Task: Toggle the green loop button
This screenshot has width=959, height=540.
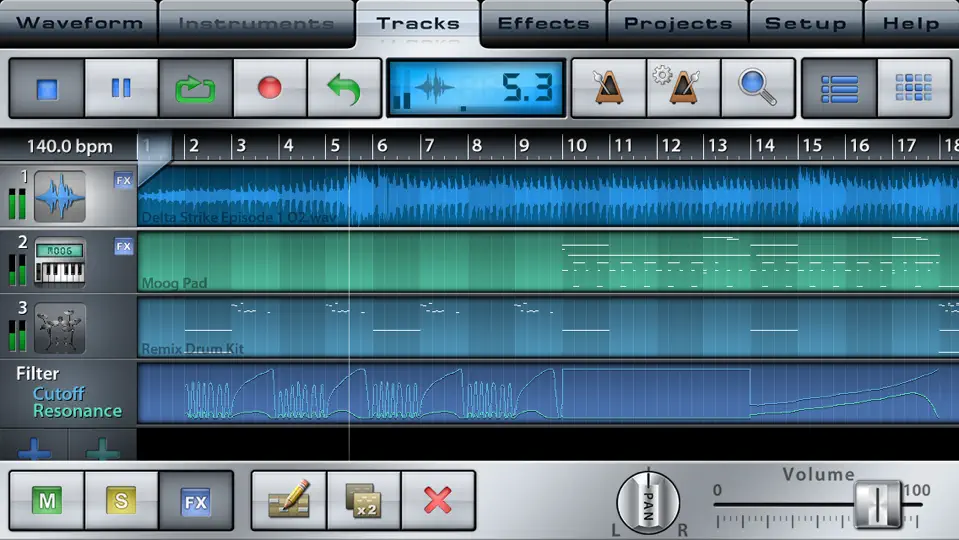Action: point(196,88)
